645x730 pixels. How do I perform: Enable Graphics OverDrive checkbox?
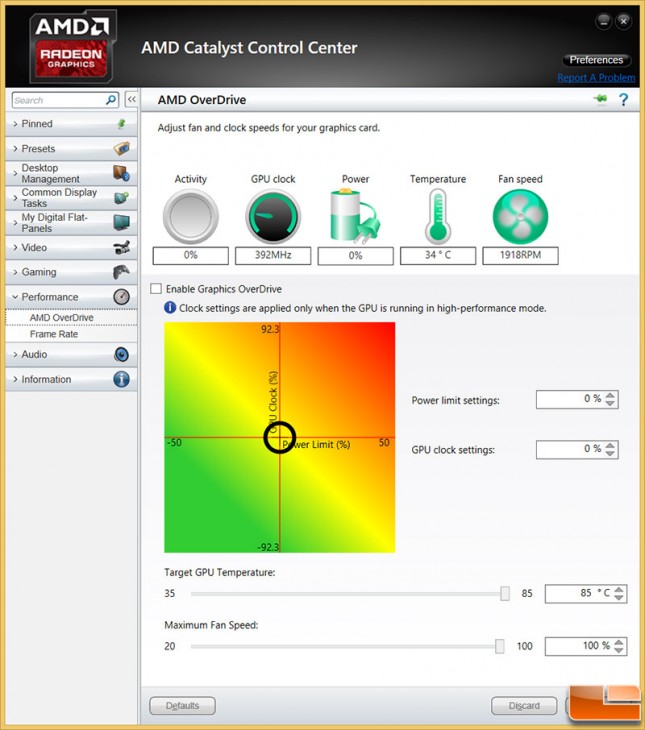coord(156,289)
